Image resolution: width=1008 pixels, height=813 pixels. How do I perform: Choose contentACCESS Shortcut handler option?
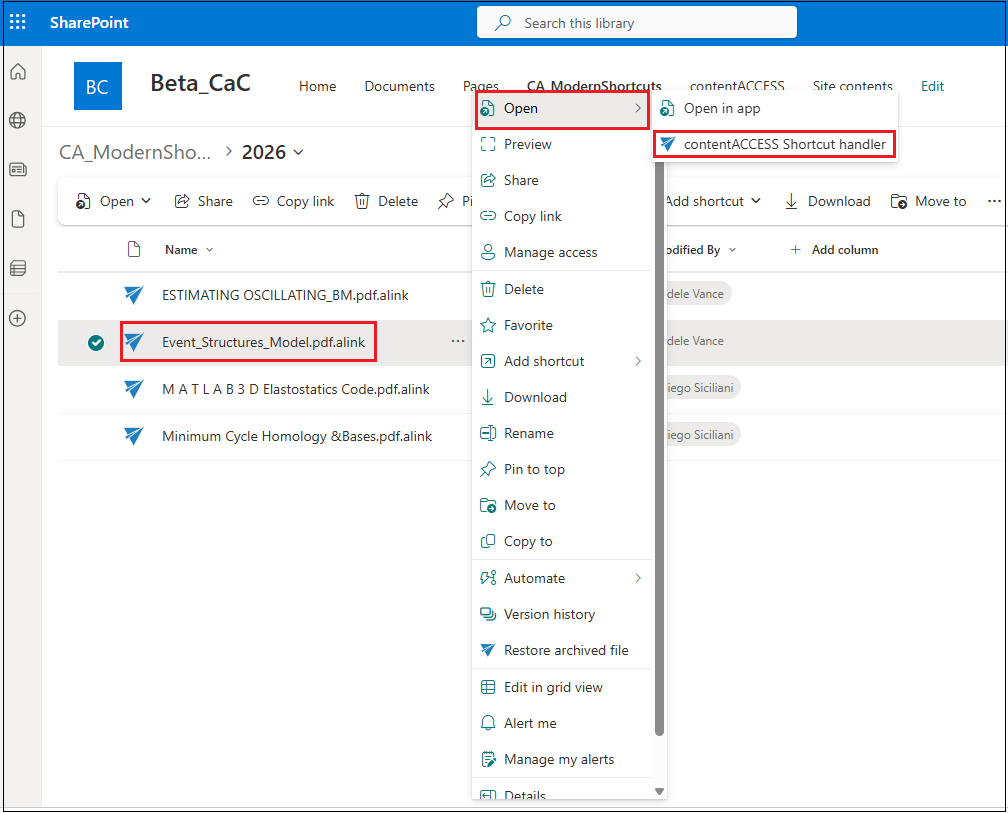pyautogui.click(x=784, y=144)
